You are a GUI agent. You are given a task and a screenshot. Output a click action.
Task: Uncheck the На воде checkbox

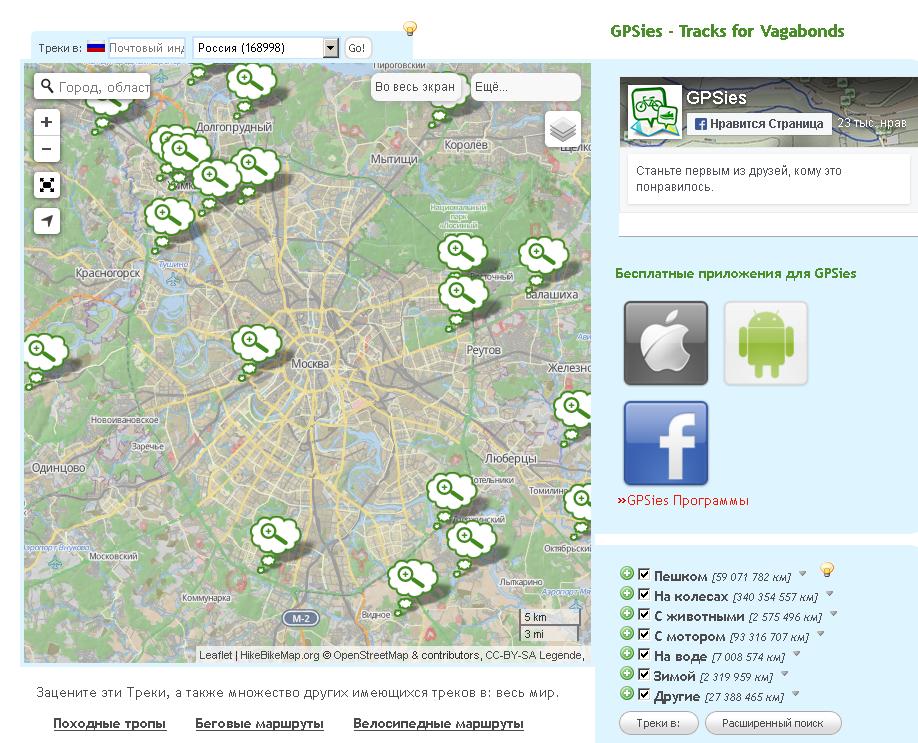(644, 654)
